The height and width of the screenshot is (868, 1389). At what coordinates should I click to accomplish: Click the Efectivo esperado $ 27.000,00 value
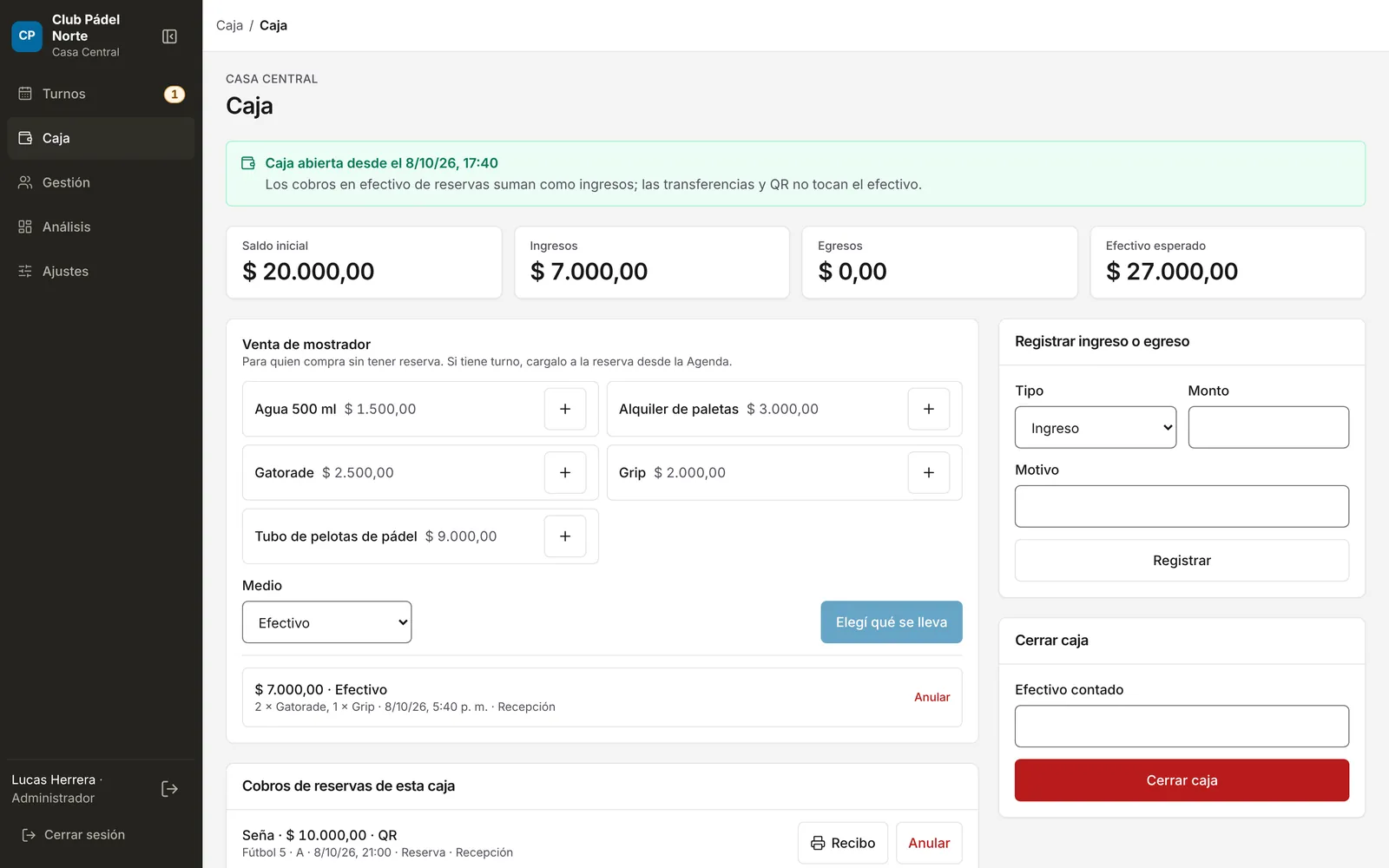coord(1172,272)
